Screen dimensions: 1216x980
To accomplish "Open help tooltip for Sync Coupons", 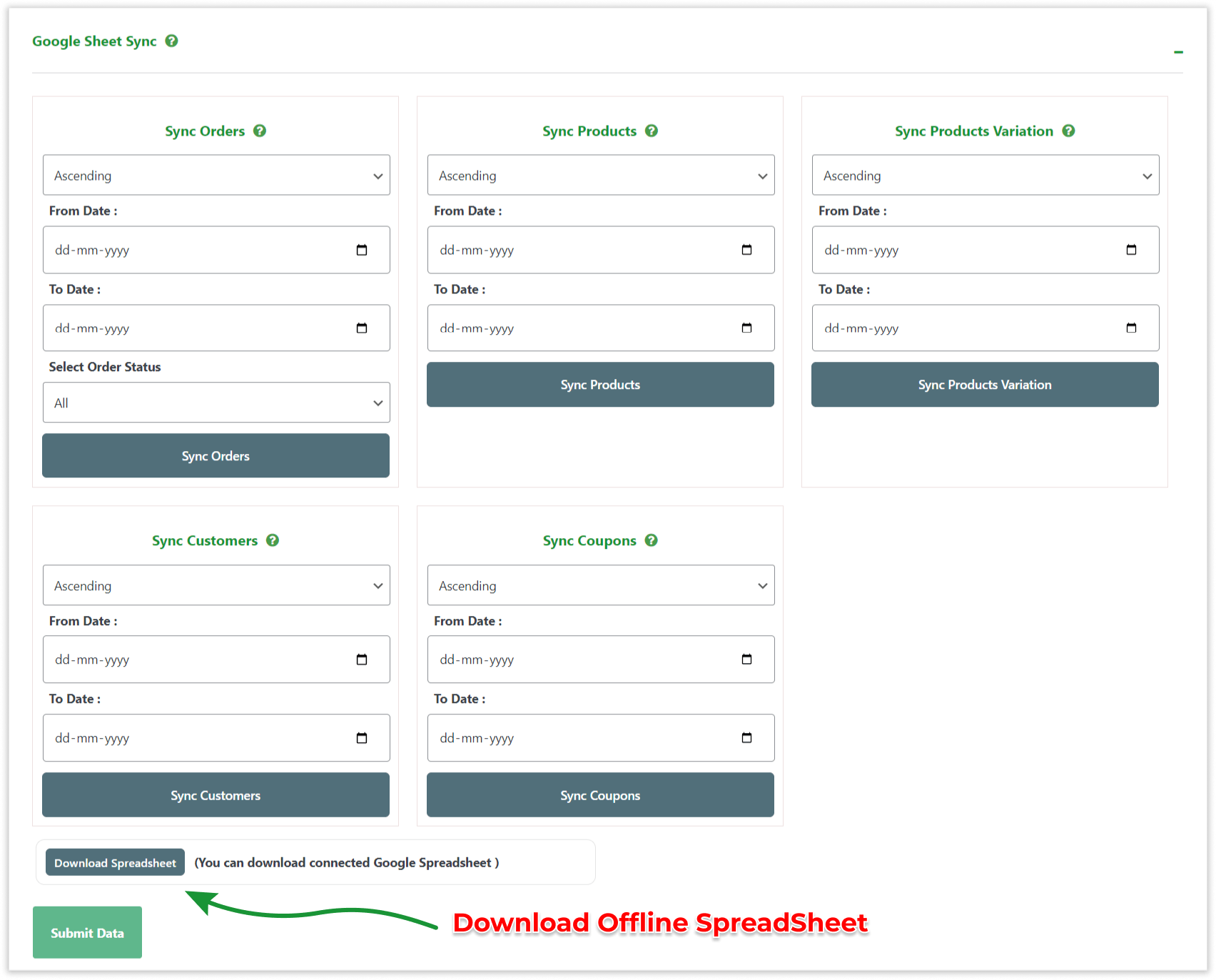I will pyautogui.click(x=651, y=540).
